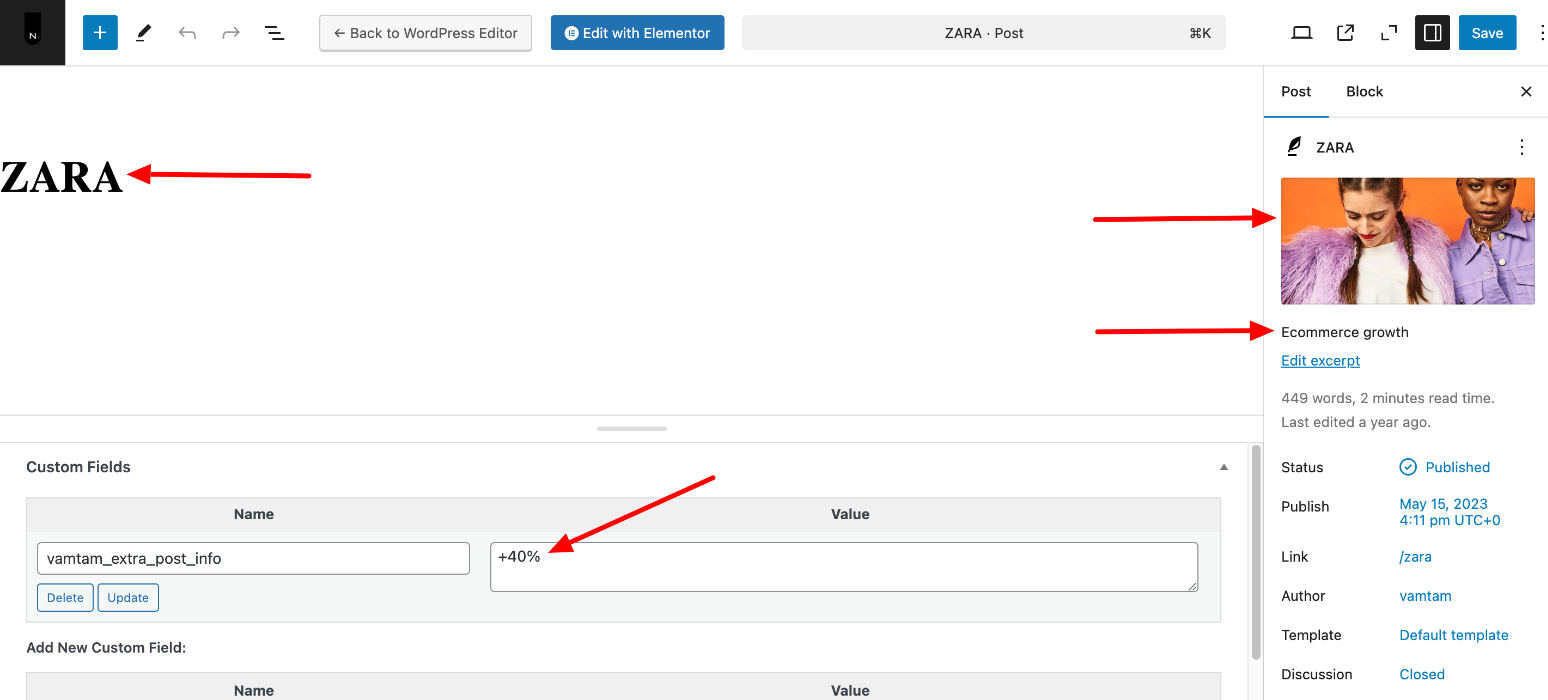This screenshot has width=1548, height=700.
Task: Open the block inserter plus button
Action: [x=100, y=33]
